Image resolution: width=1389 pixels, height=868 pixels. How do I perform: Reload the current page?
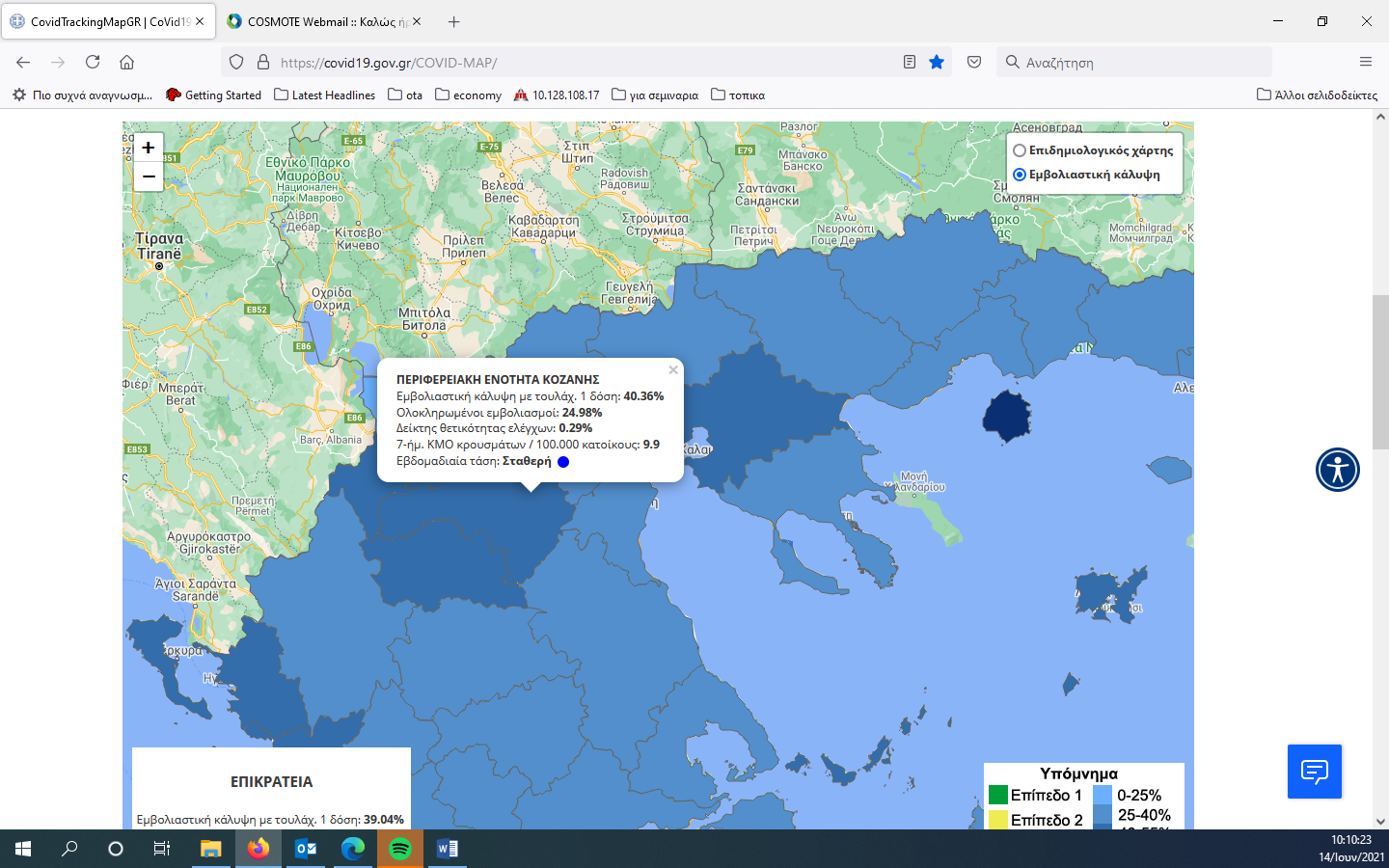click(93, 62)
